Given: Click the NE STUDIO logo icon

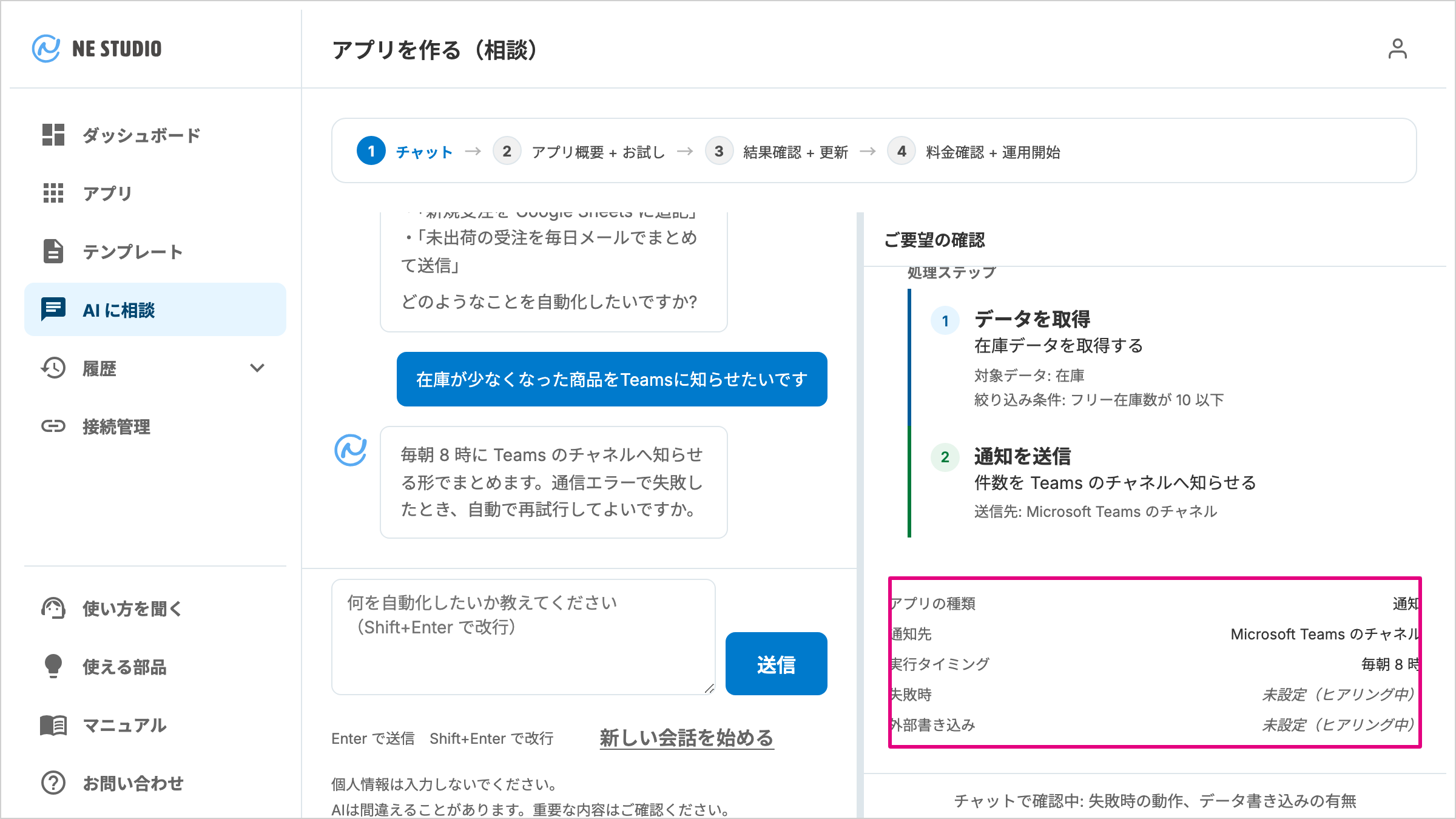Looking at the screenshot, I should pos(46,49).
